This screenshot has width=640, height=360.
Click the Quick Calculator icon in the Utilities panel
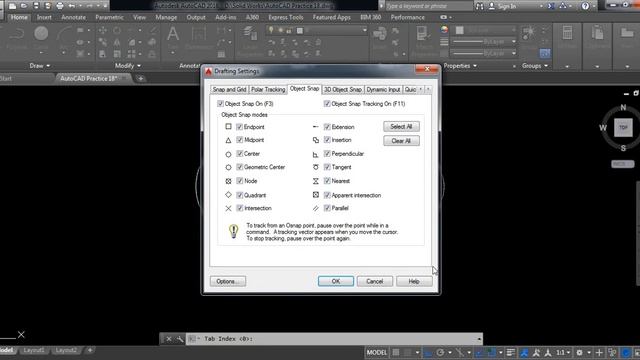(567, 33)
